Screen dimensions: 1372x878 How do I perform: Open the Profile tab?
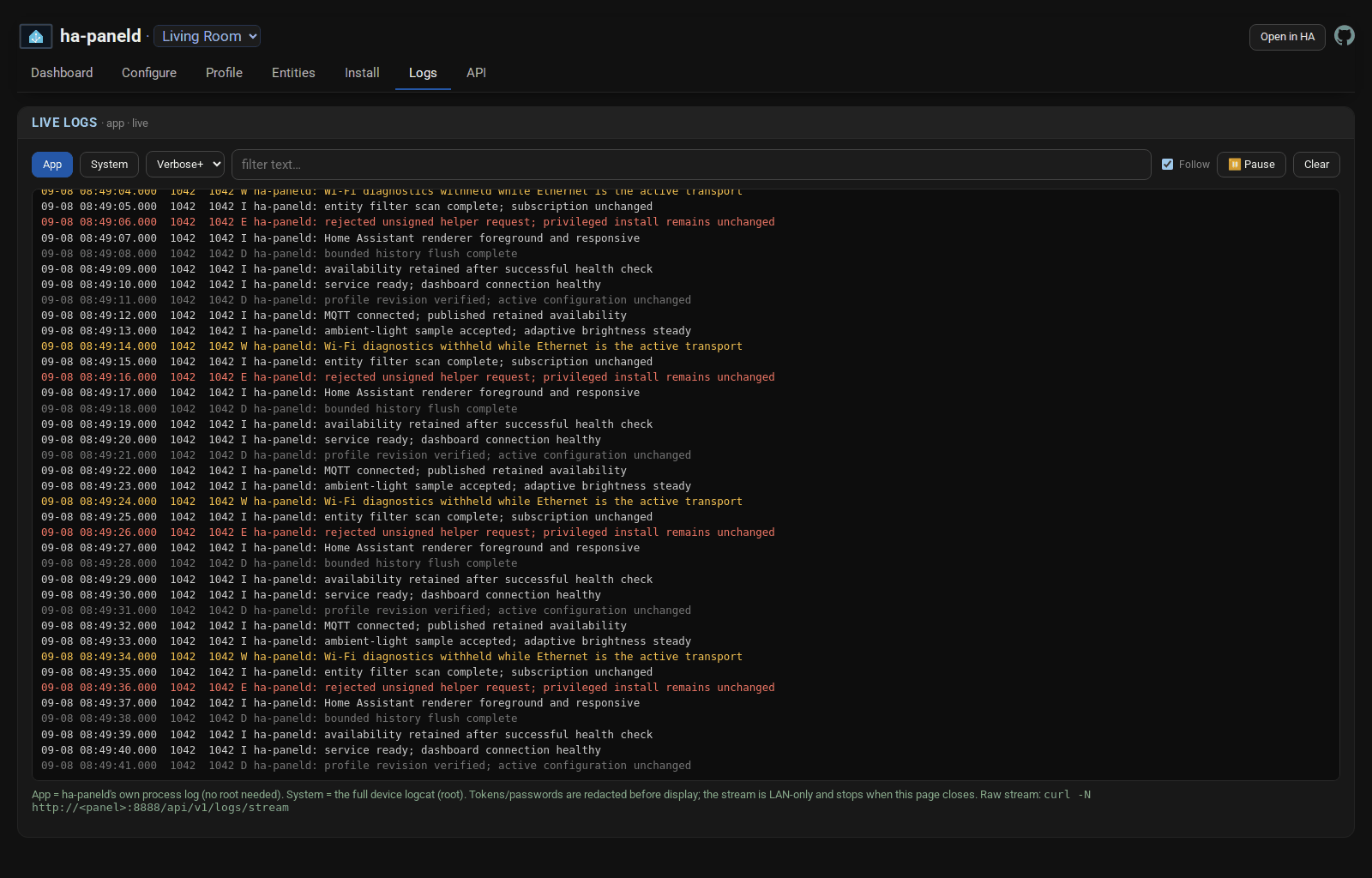224,73
